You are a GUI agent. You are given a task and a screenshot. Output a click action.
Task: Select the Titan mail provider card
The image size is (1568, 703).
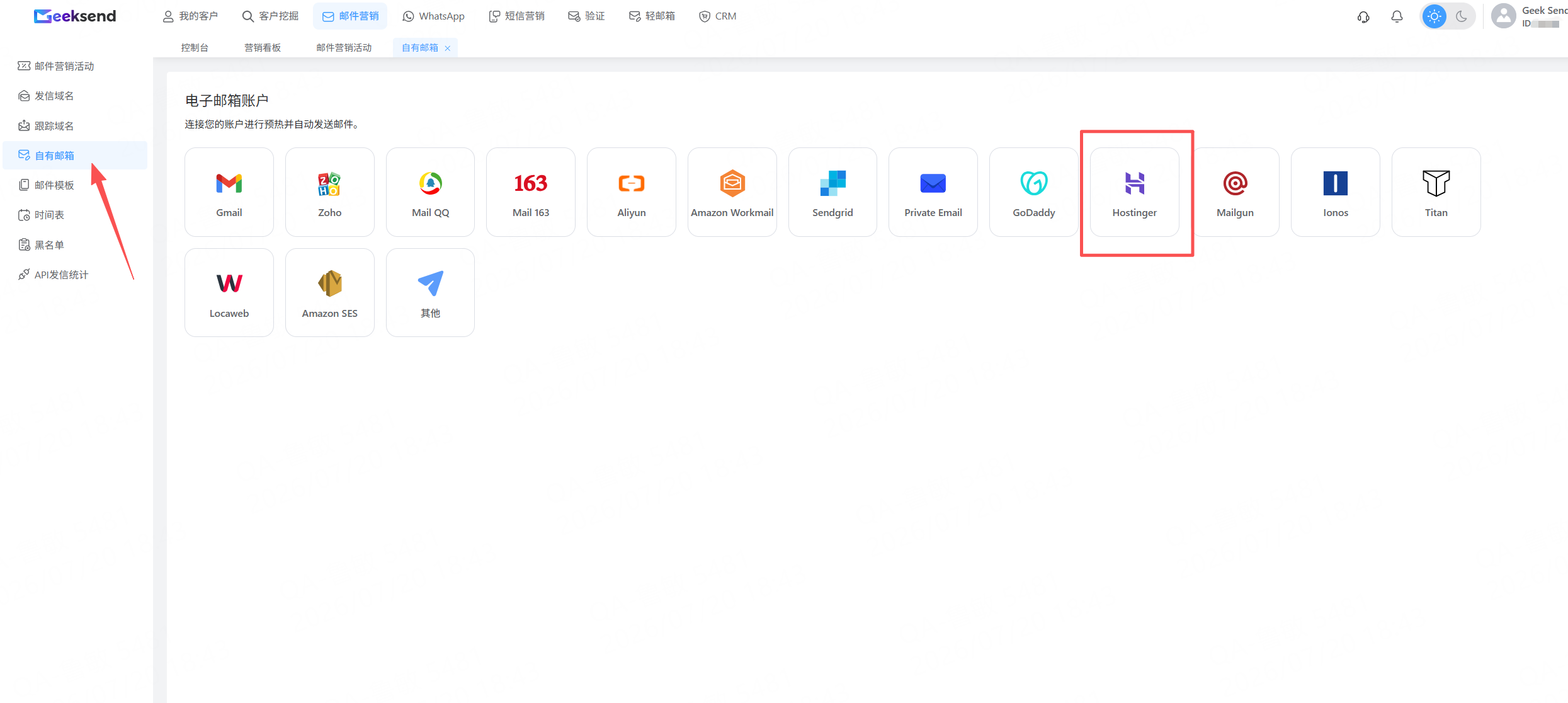[x=1436, y=192]
